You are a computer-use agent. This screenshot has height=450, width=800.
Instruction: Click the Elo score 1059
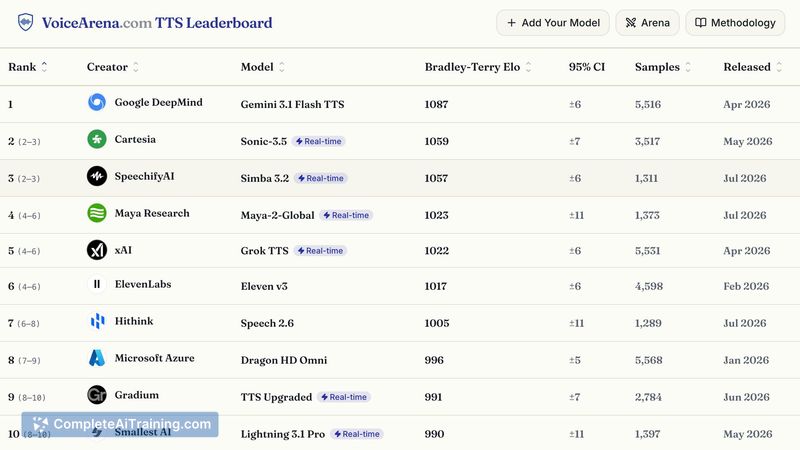click(436, 141)
